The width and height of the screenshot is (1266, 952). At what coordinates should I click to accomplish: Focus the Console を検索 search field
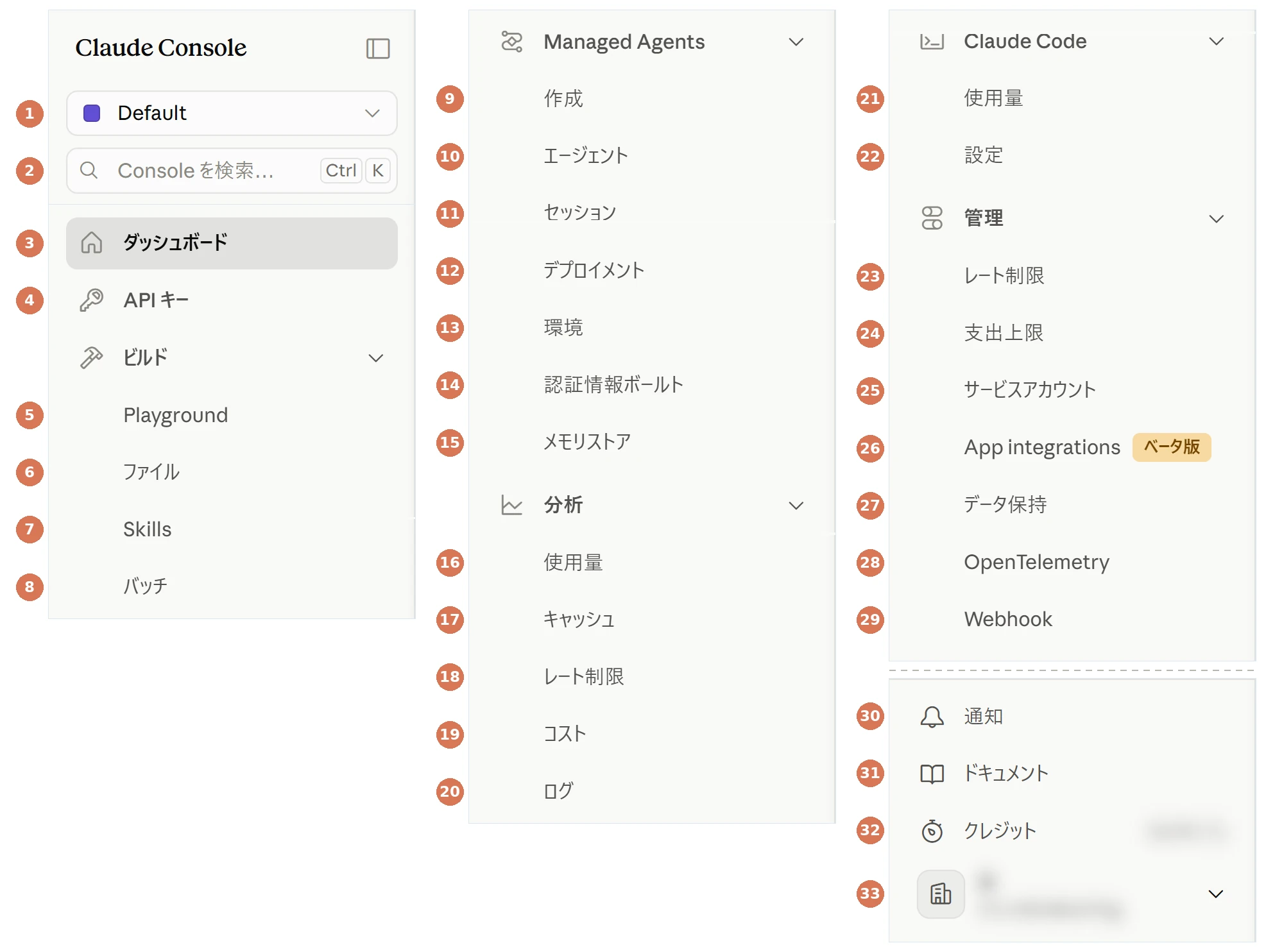click(232, 171)
